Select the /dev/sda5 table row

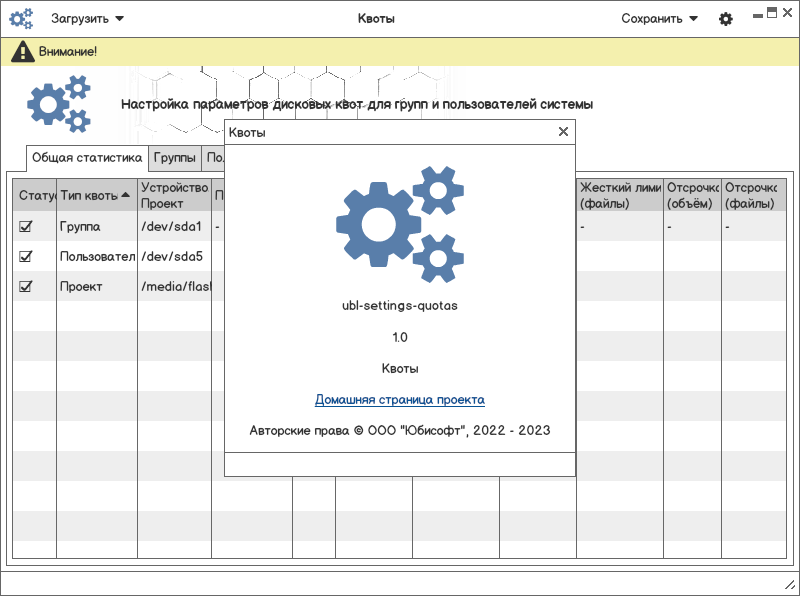[399, 256]
